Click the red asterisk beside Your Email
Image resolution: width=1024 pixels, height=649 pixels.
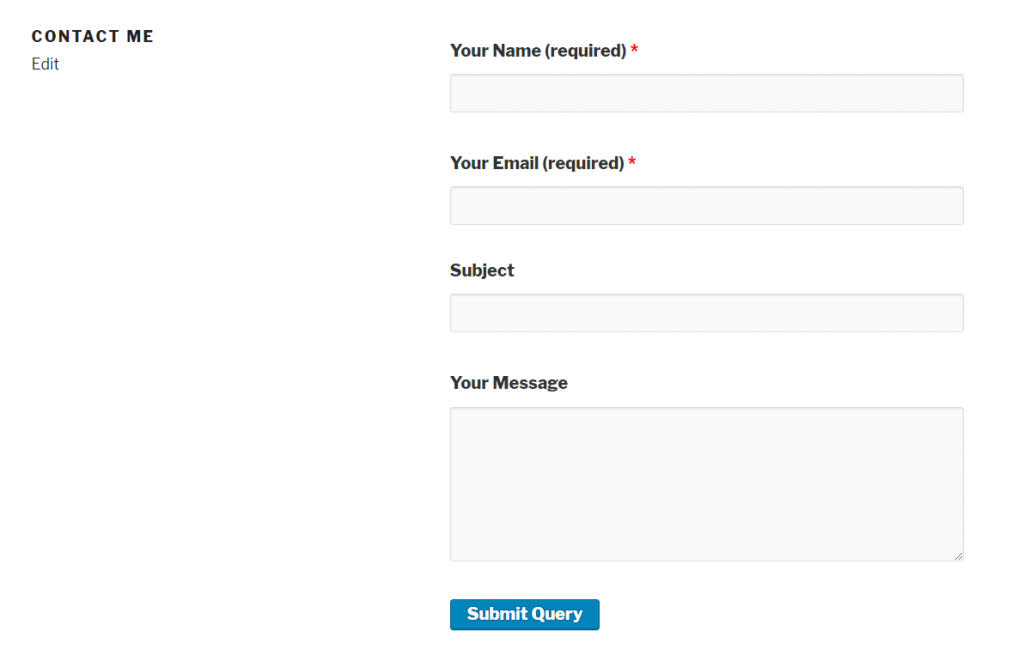pyautogui.click(x=631, y=162)
